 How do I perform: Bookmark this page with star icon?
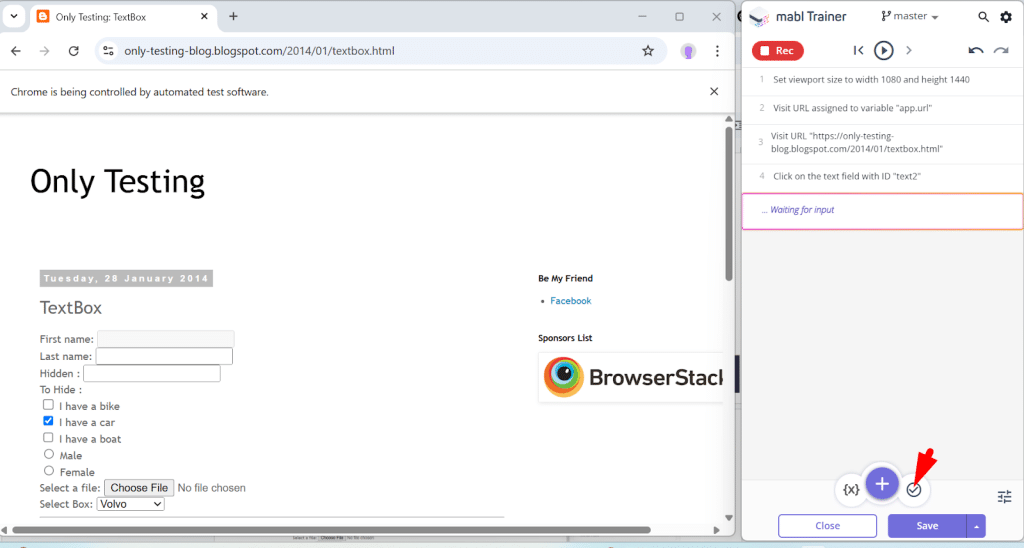coord(648,51)
